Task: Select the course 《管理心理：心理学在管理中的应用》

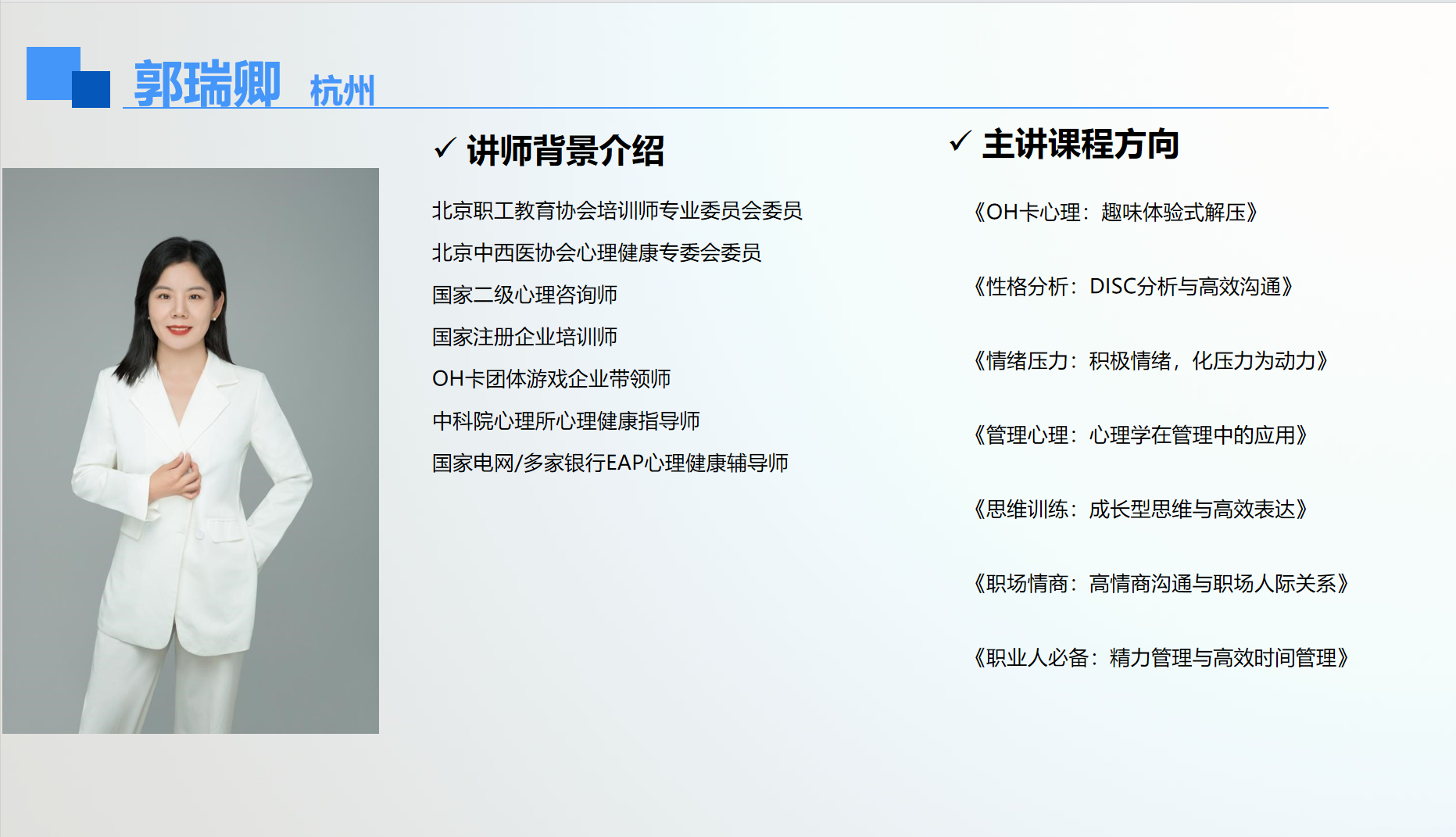Action: (x=1140, y=435)
